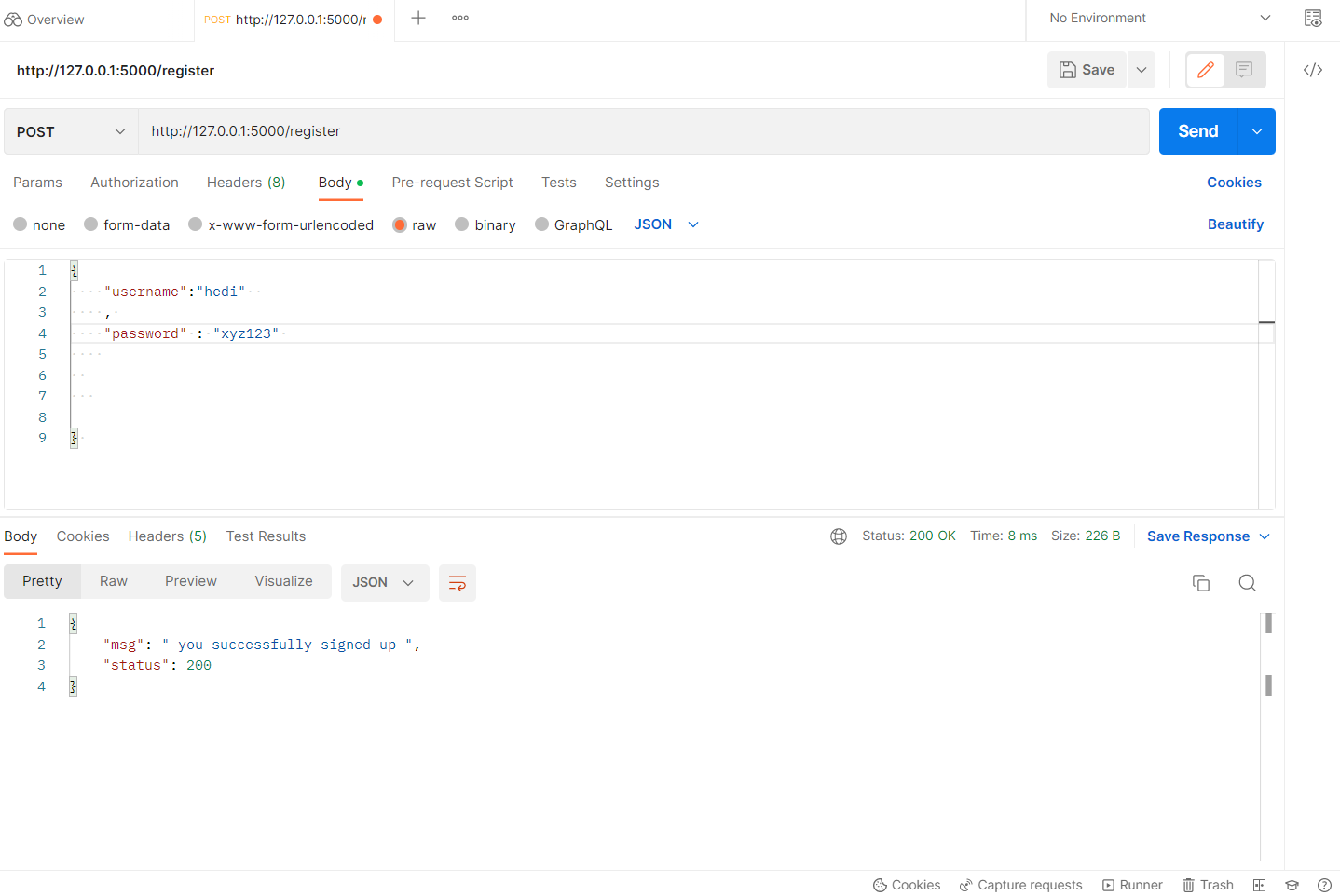Expand the Save Response dropdown

click(1265, 536)
